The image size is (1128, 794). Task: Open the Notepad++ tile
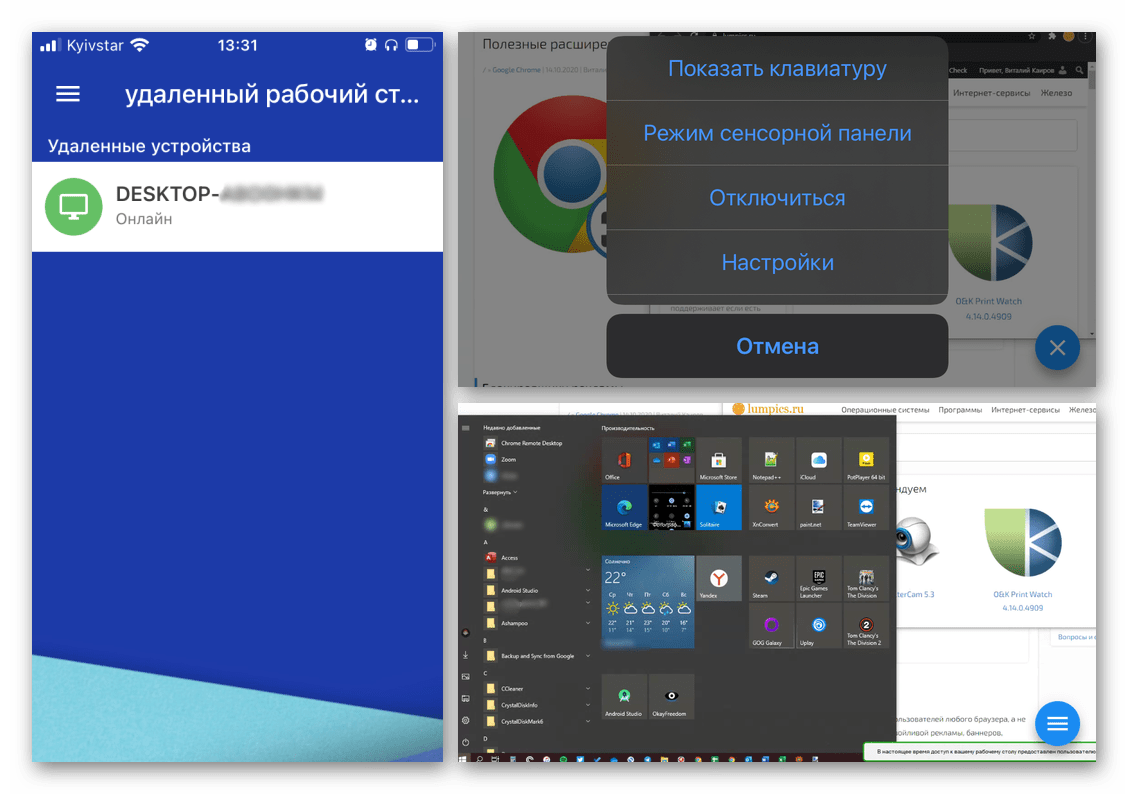click(x=772, y=460)
